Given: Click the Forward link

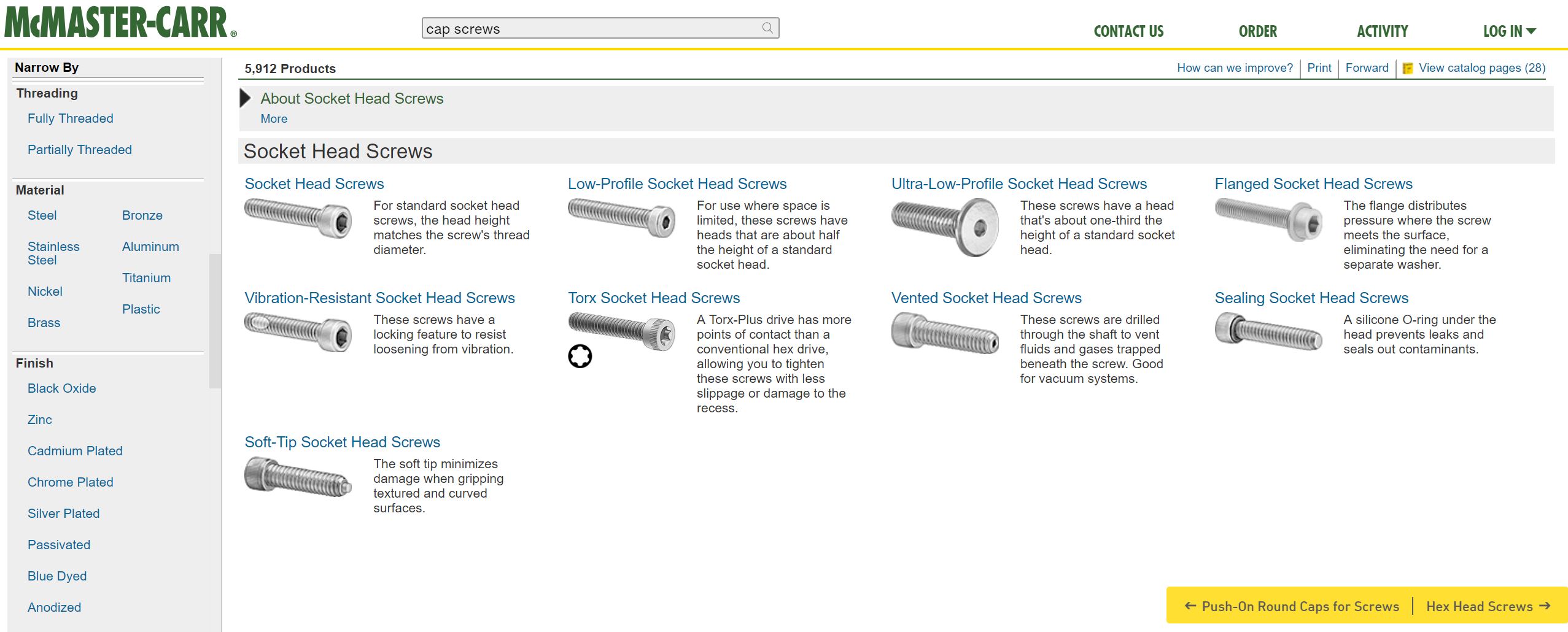Looking at the screenshot, I should click(1367, 68).
